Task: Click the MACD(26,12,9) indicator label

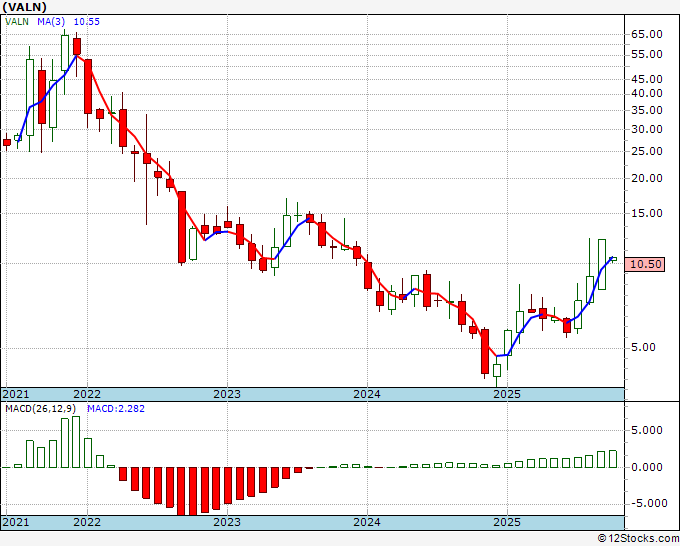Action: click(41, 409)
